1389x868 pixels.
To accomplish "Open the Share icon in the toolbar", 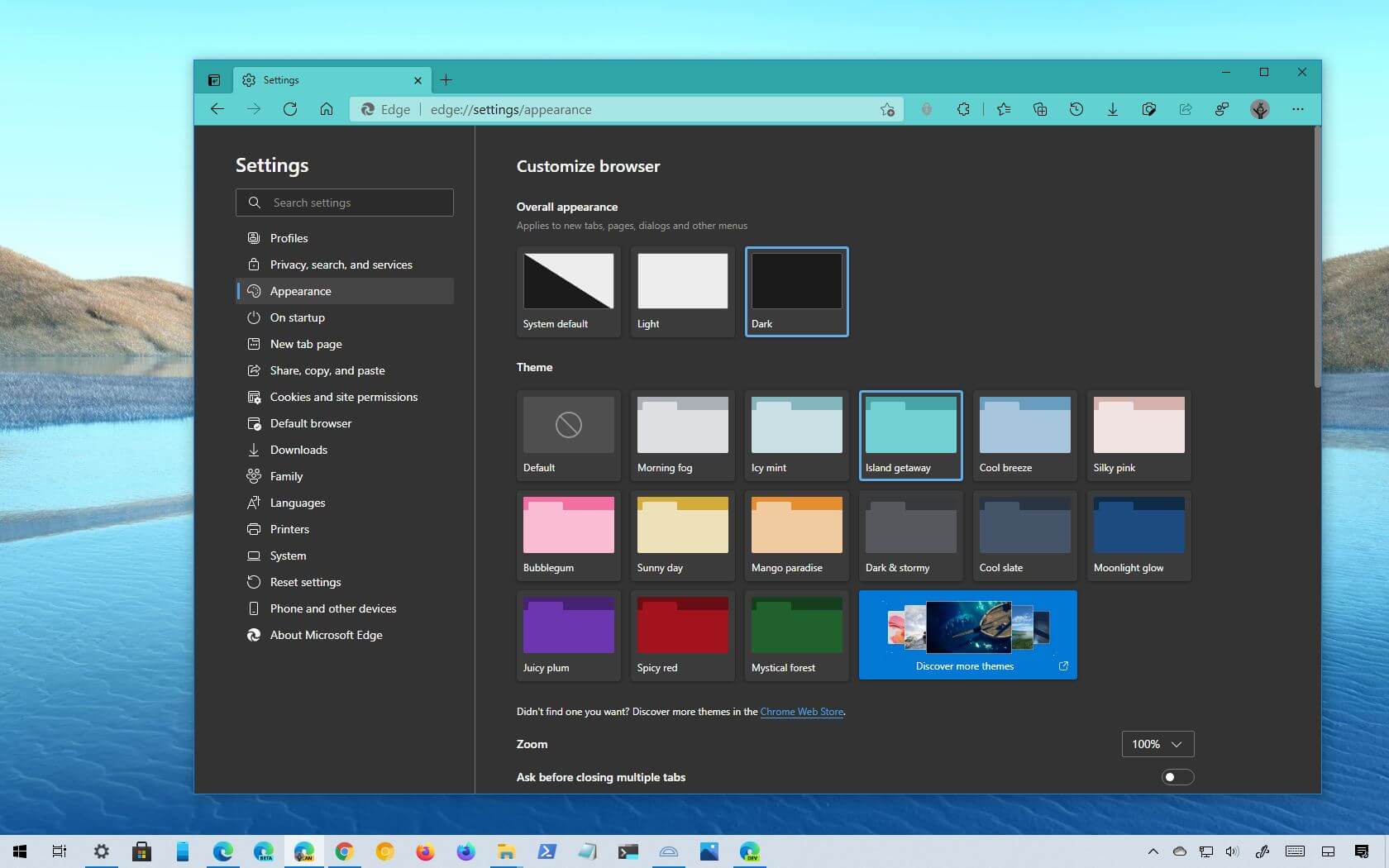I will (x=1186, y=109).
